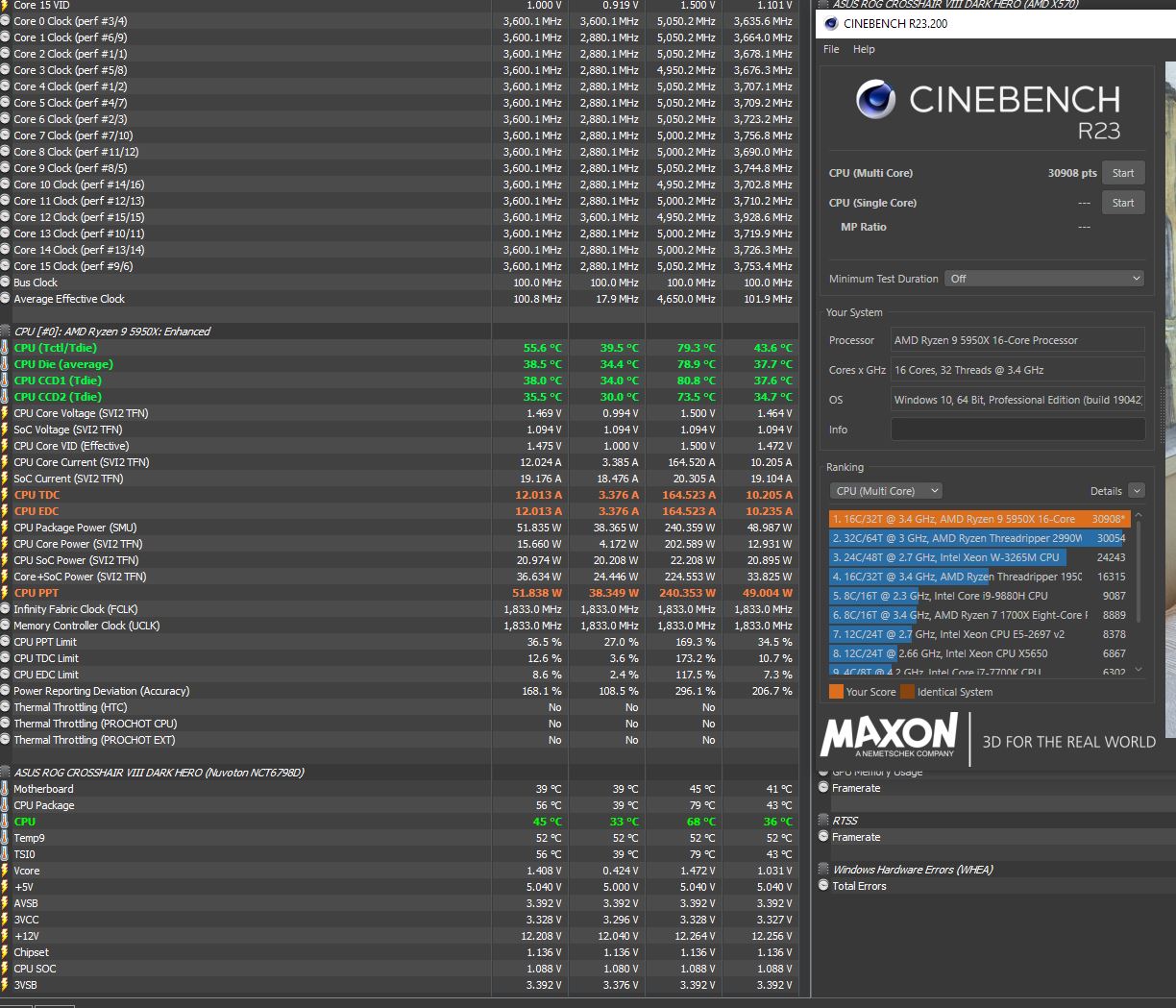Click the green CPU temperature row 45 °C
Screen dimensions: 1176x1008
399,822
